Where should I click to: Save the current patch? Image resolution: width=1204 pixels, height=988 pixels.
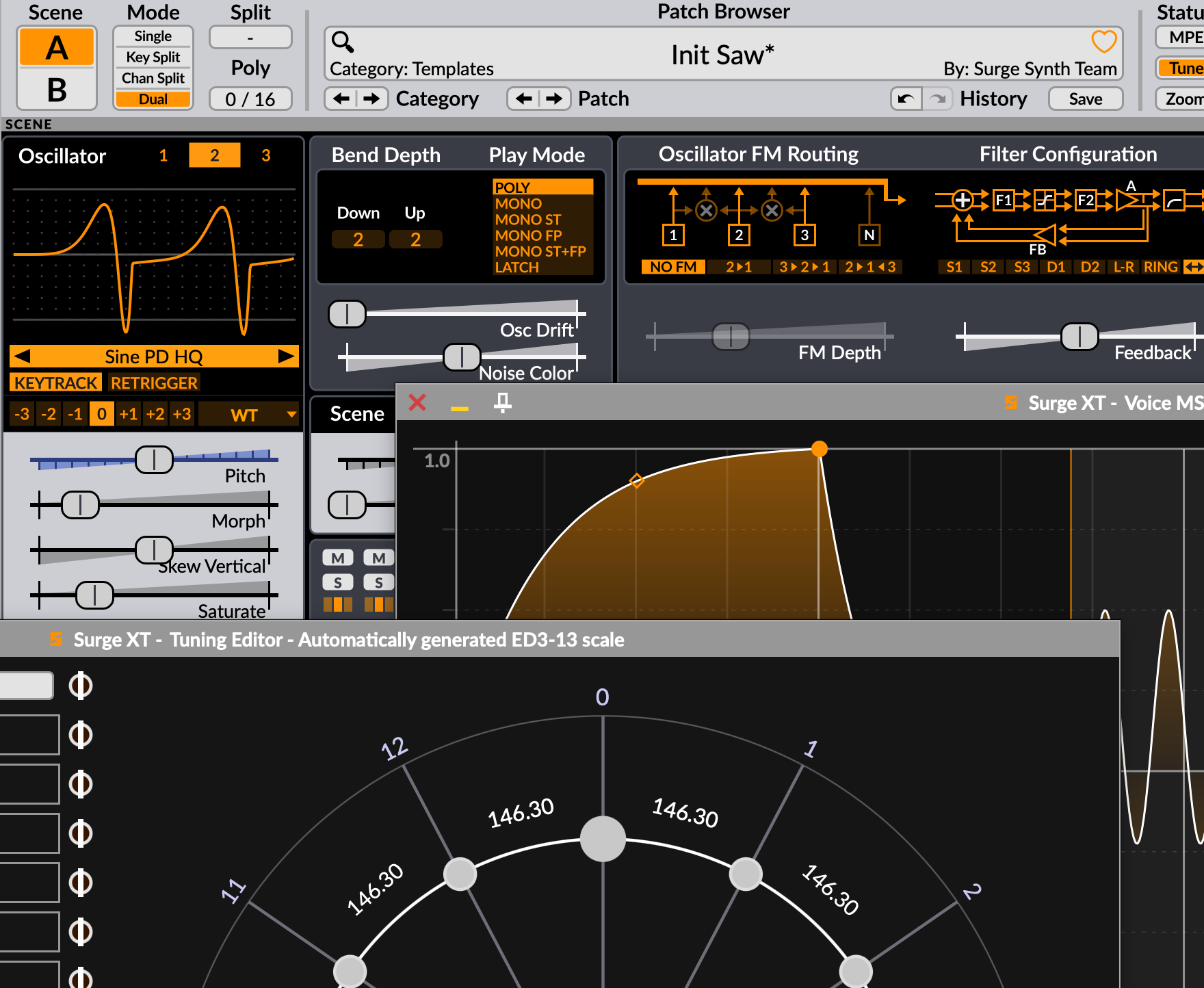pos(1086,99)
